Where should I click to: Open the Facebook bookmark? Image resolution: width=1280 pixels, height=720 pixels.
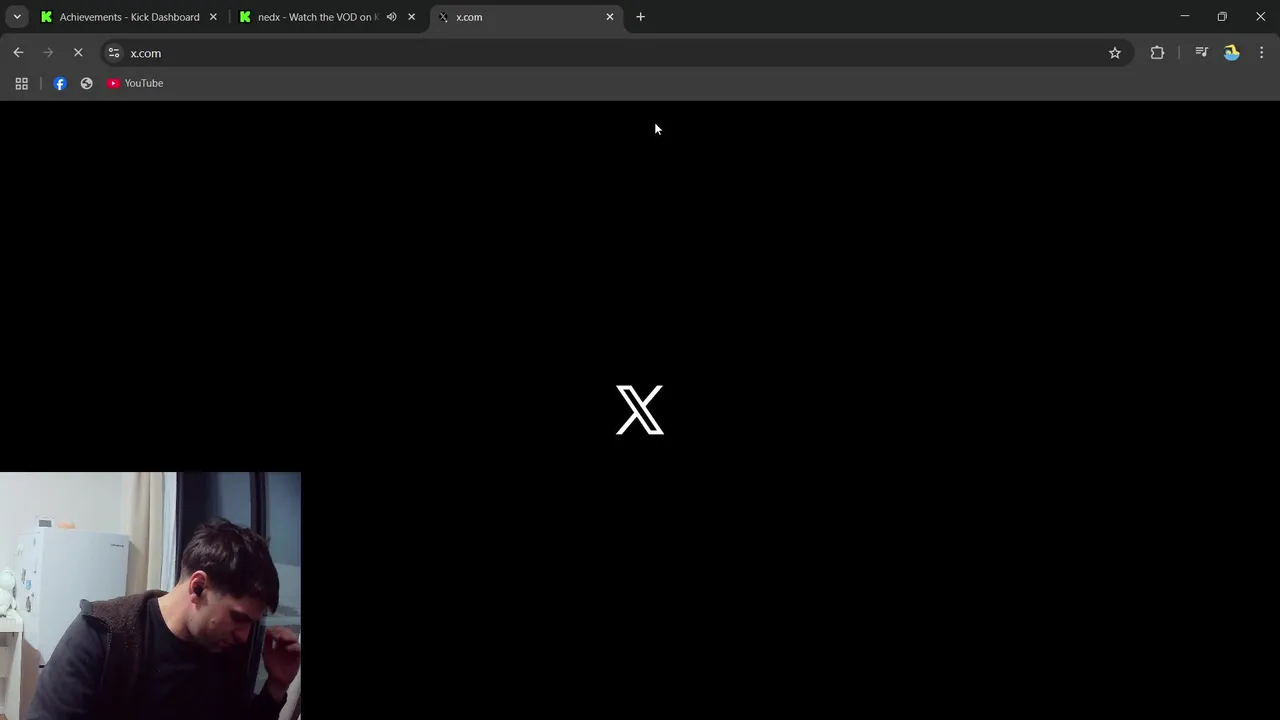tap(60, 83)
